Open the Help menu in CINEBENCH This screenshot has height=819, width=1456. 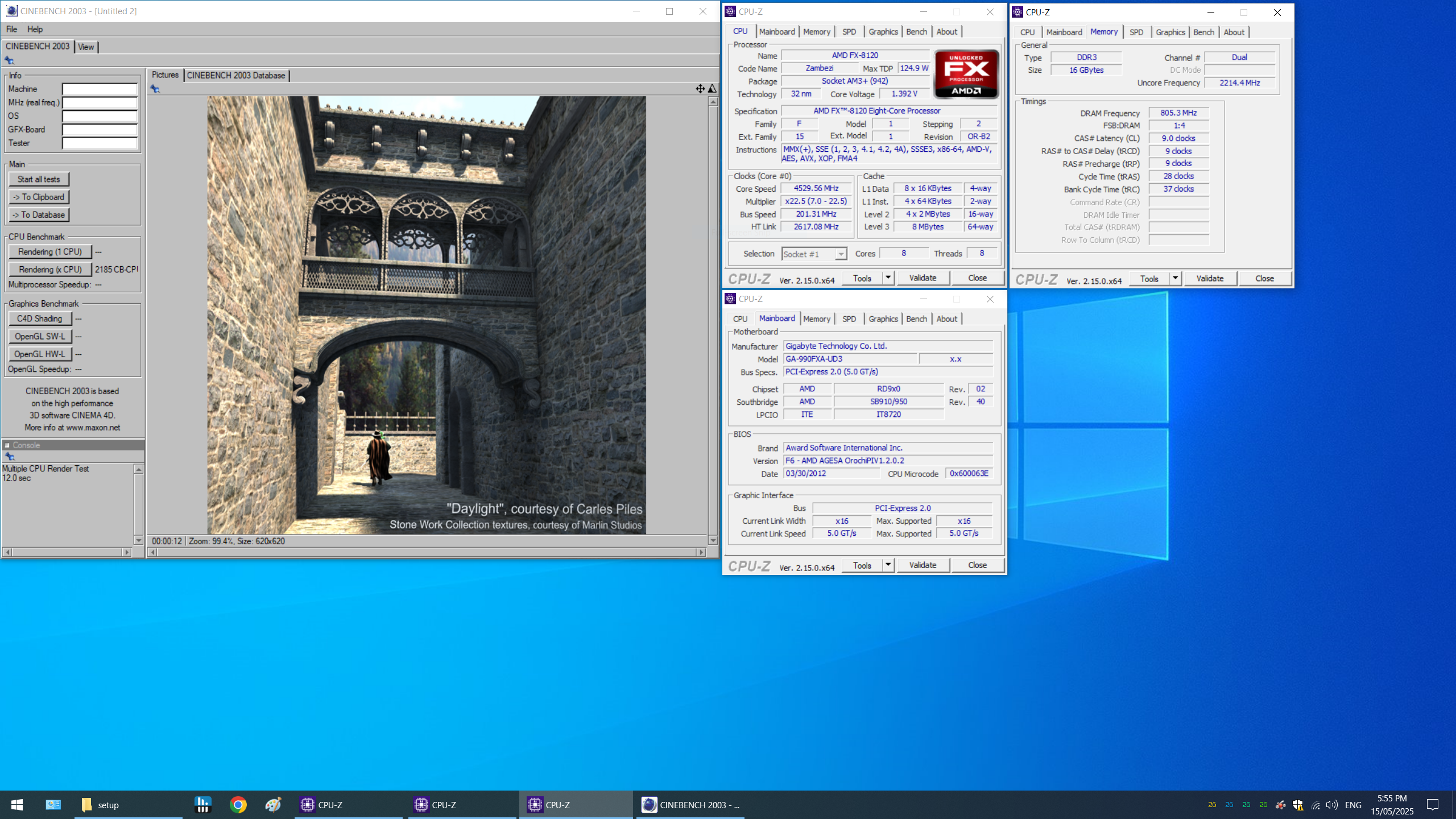(35, 29)
